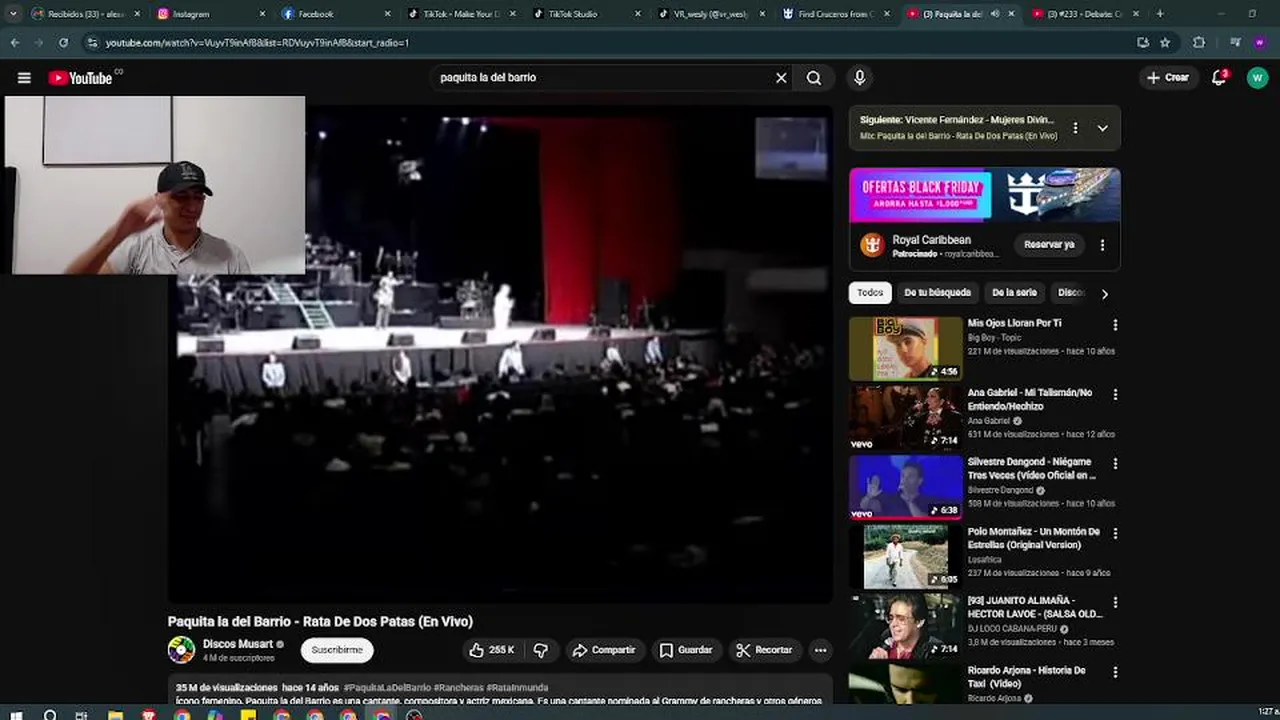
Task: Open Windows taskbar search
Action: 50,713
